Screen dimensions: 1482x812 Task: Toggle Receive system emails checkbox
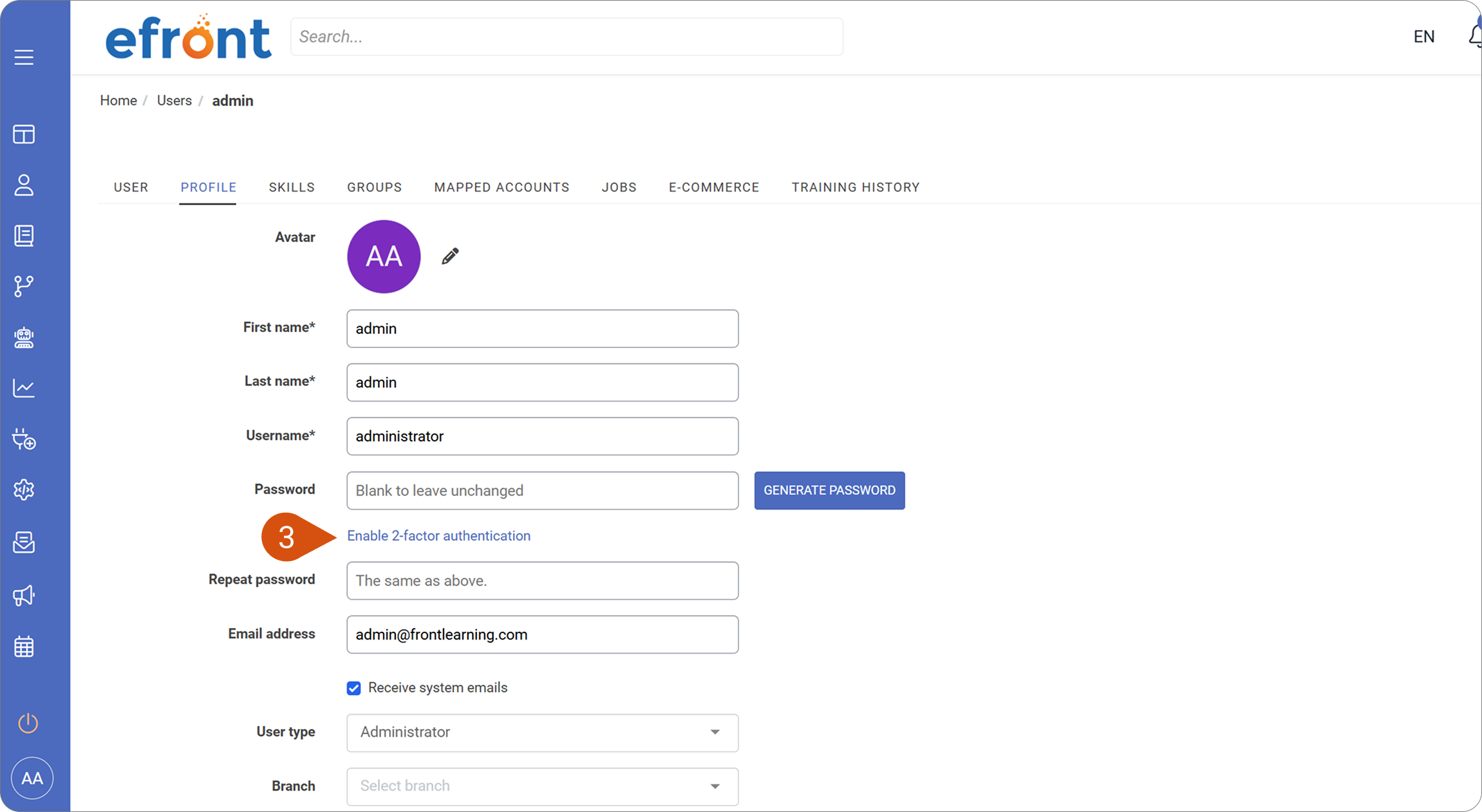coord(353,688)
